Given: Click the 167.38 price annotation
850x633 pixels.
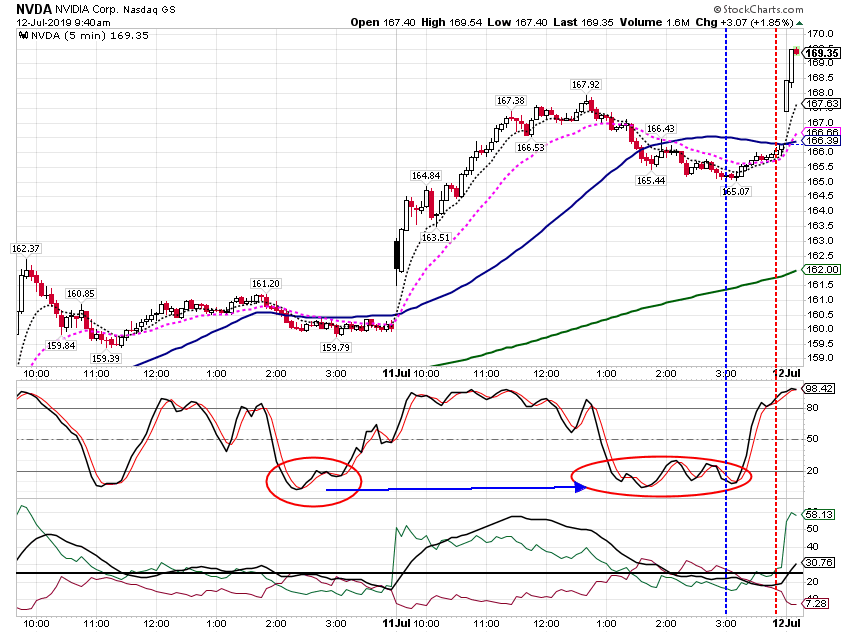Looking at the screenshot, I should tap(511, 101).
